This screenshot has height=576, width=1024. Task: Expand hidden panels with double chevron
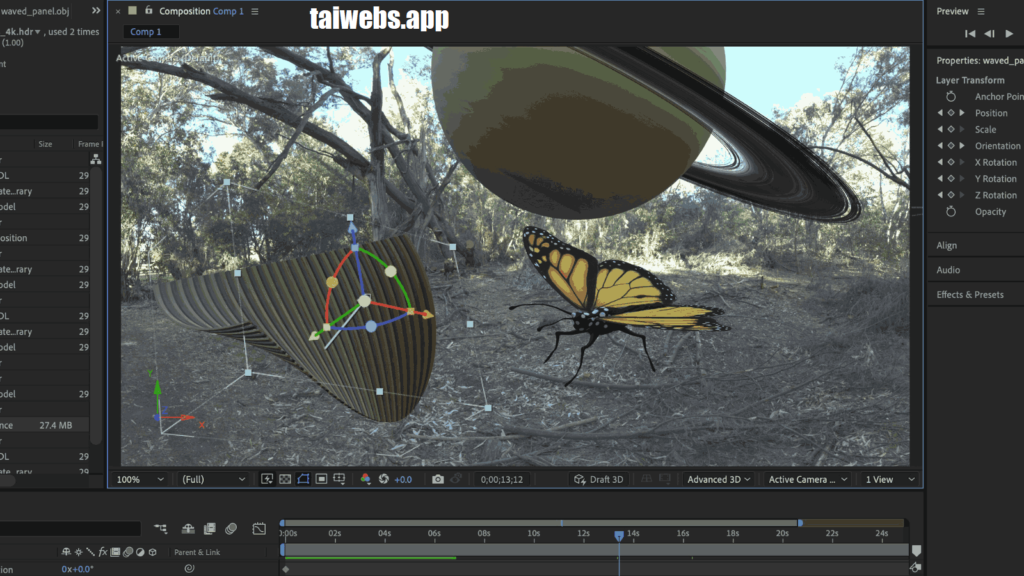(x=96, y=10)
